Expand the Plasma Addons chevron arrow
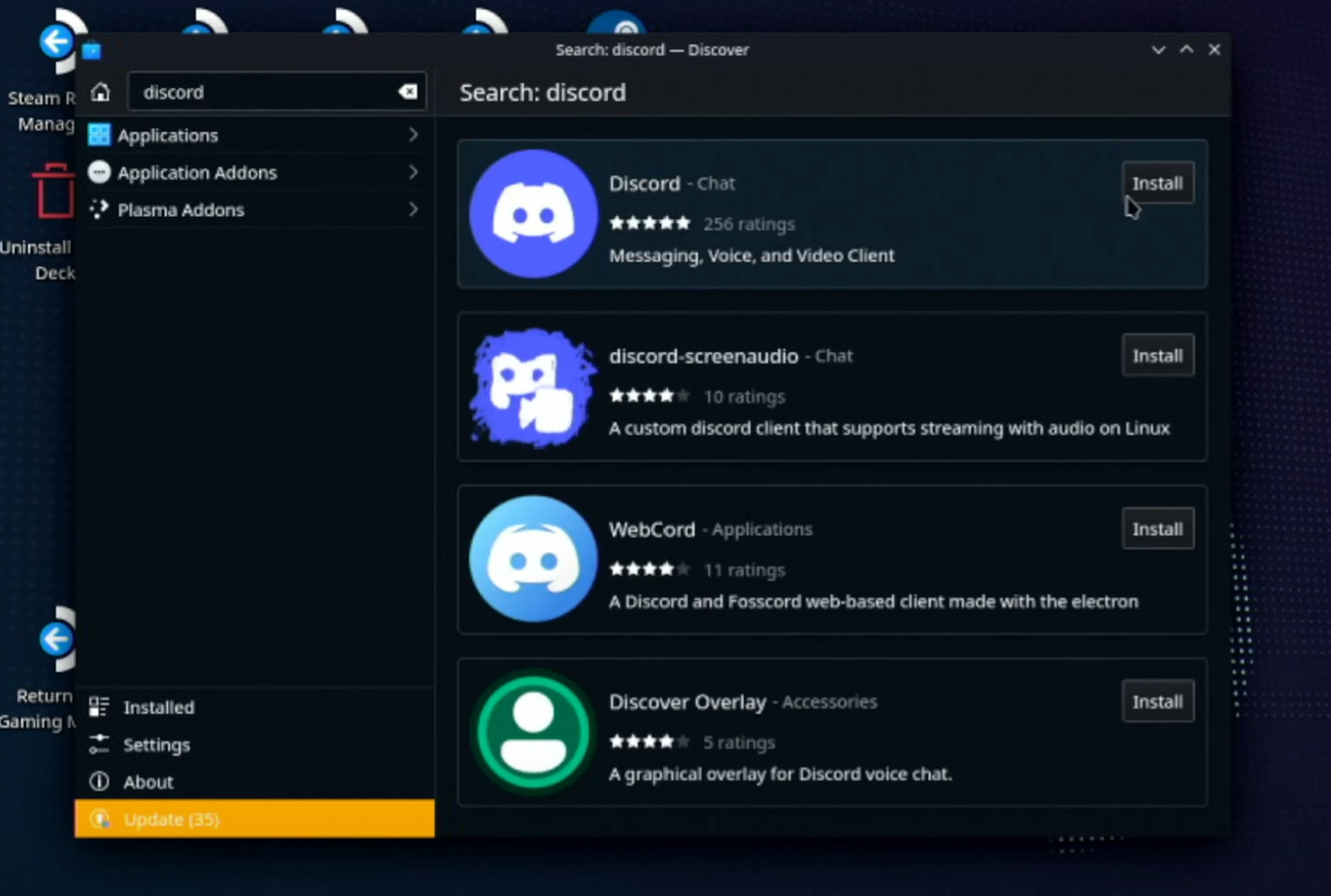1331x896 pixels. coord(413,209)
